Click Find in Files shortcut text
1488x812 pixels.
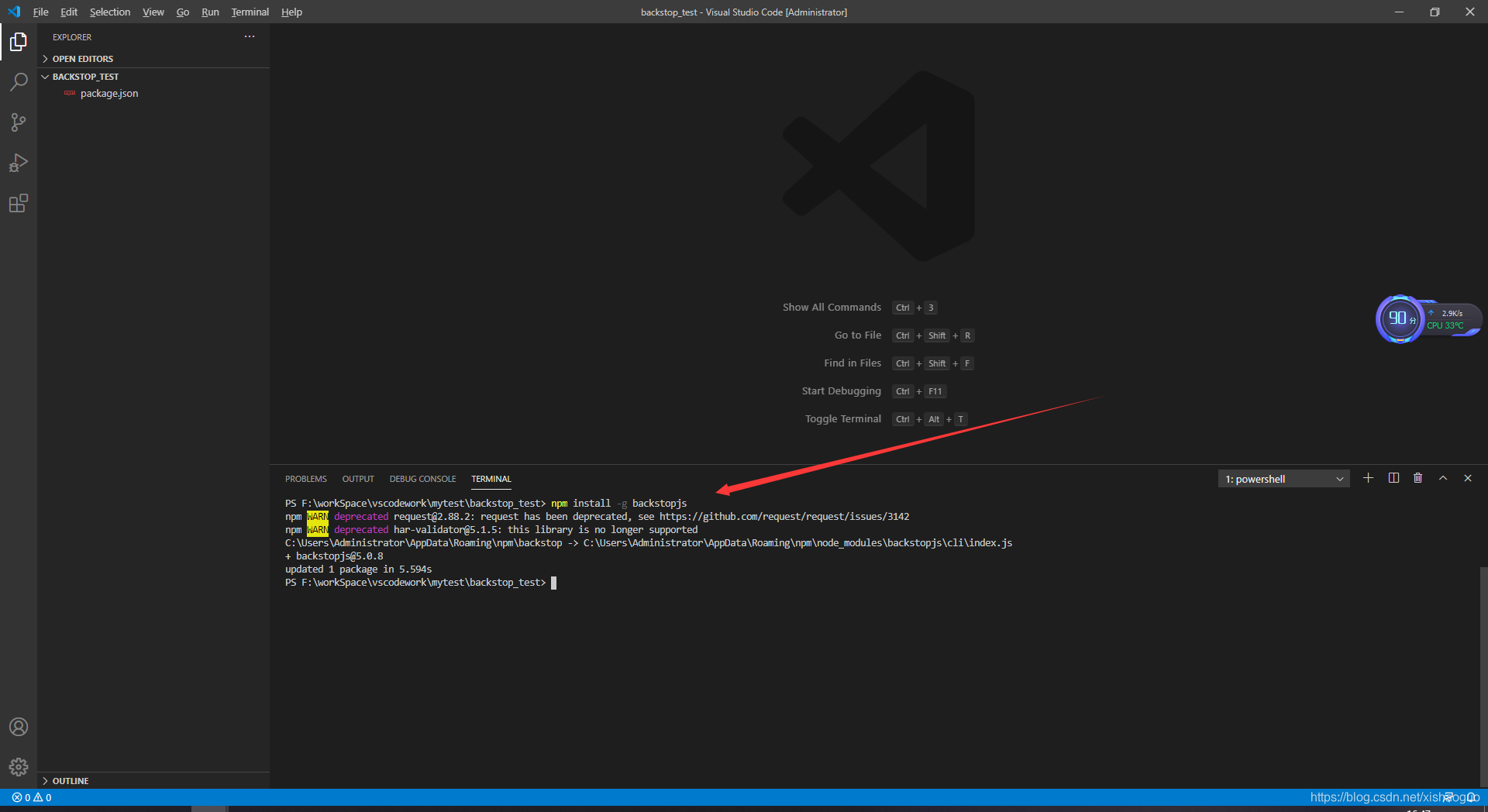tap(852, 363)
